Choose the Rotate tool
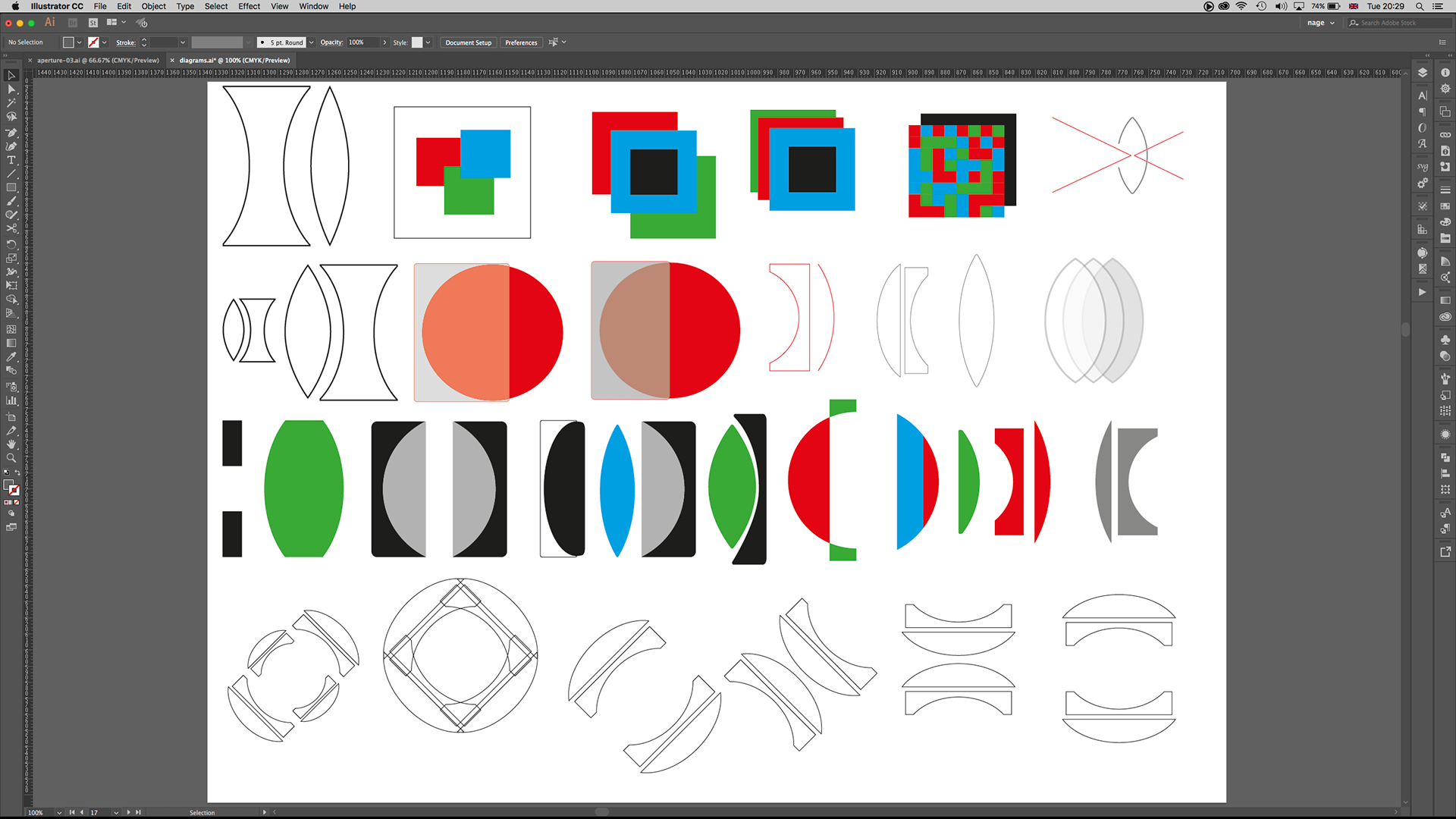 (x=11, y=244)
